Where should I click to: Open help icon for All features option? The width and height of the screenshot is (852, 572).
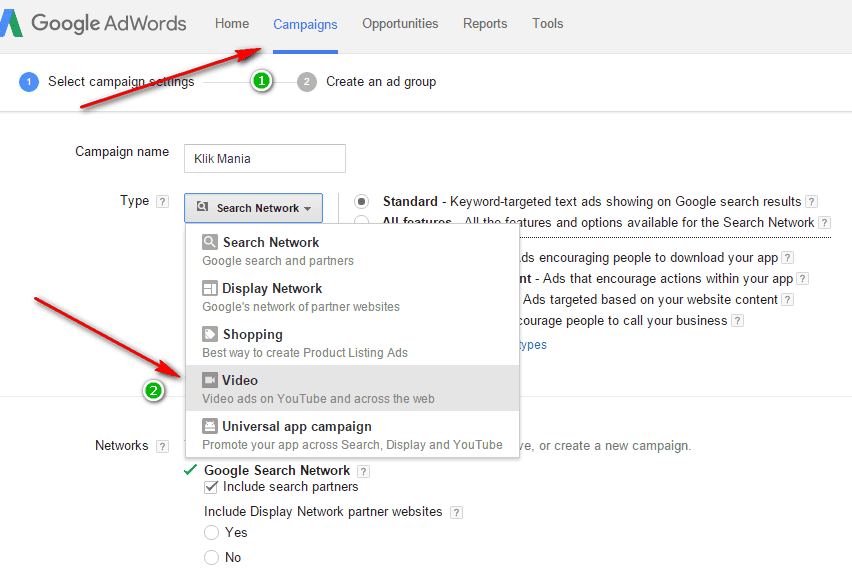(824, 222)
